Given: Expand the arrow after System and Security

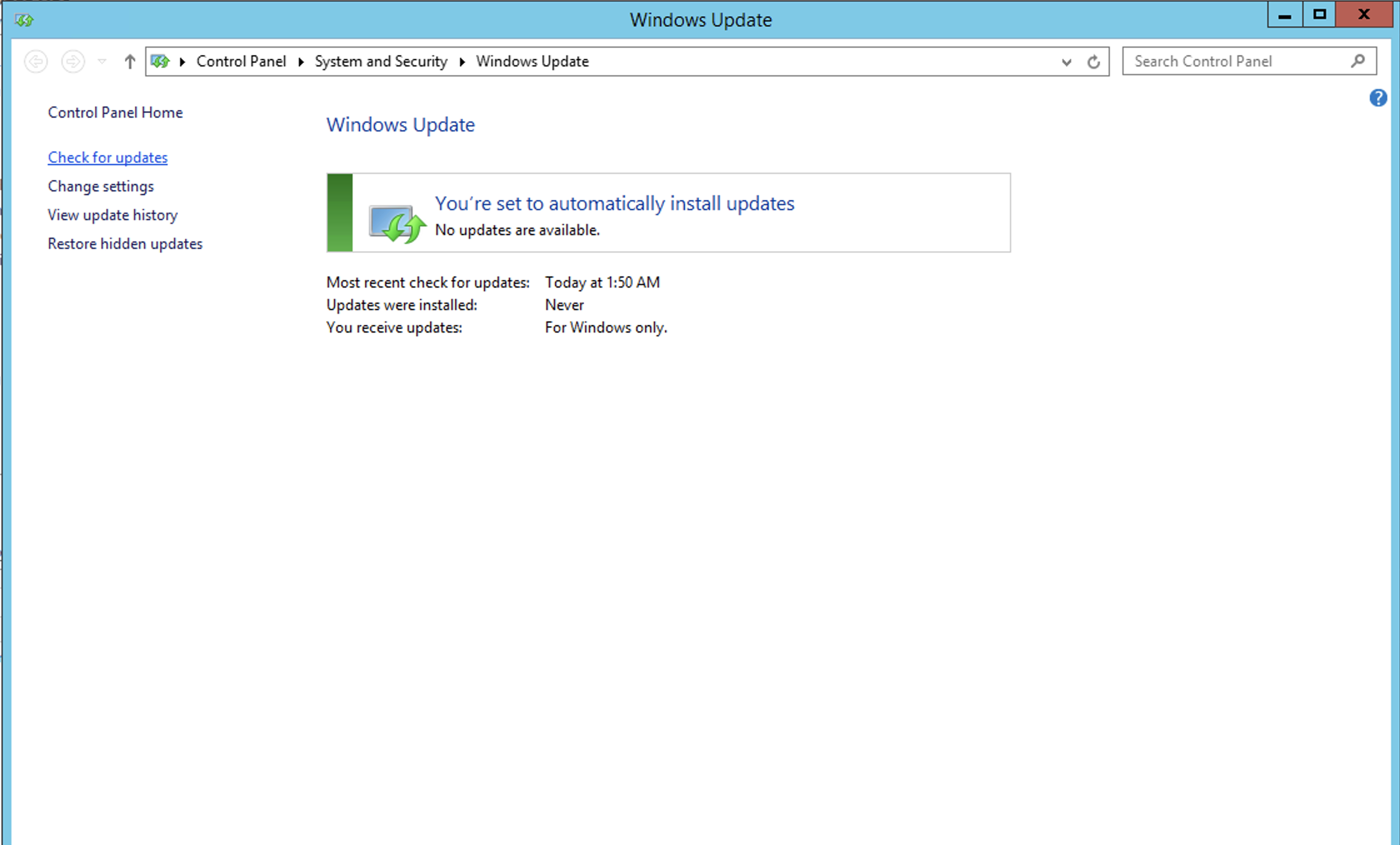Looking at the screenshot, I should pos(462,61).
